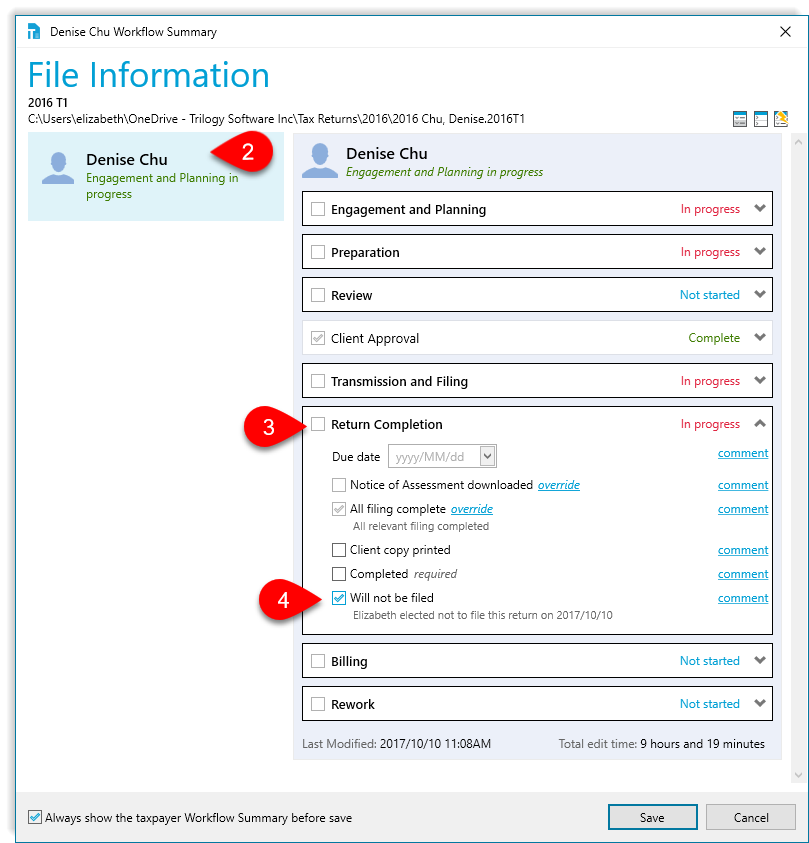Expand the Preparation section
Image resolution: width=809 pixels, height=843 pixels.
[760, 251]
